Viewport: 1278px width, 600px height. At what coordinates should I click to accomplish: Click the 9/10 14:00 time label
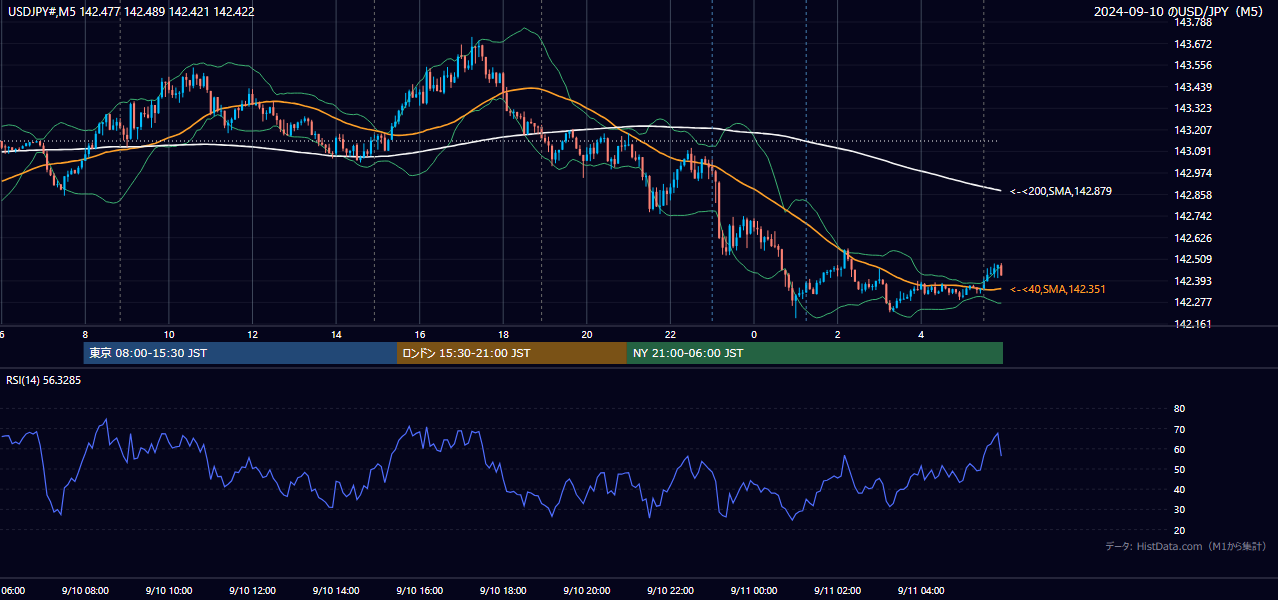(x=336, y=590)
